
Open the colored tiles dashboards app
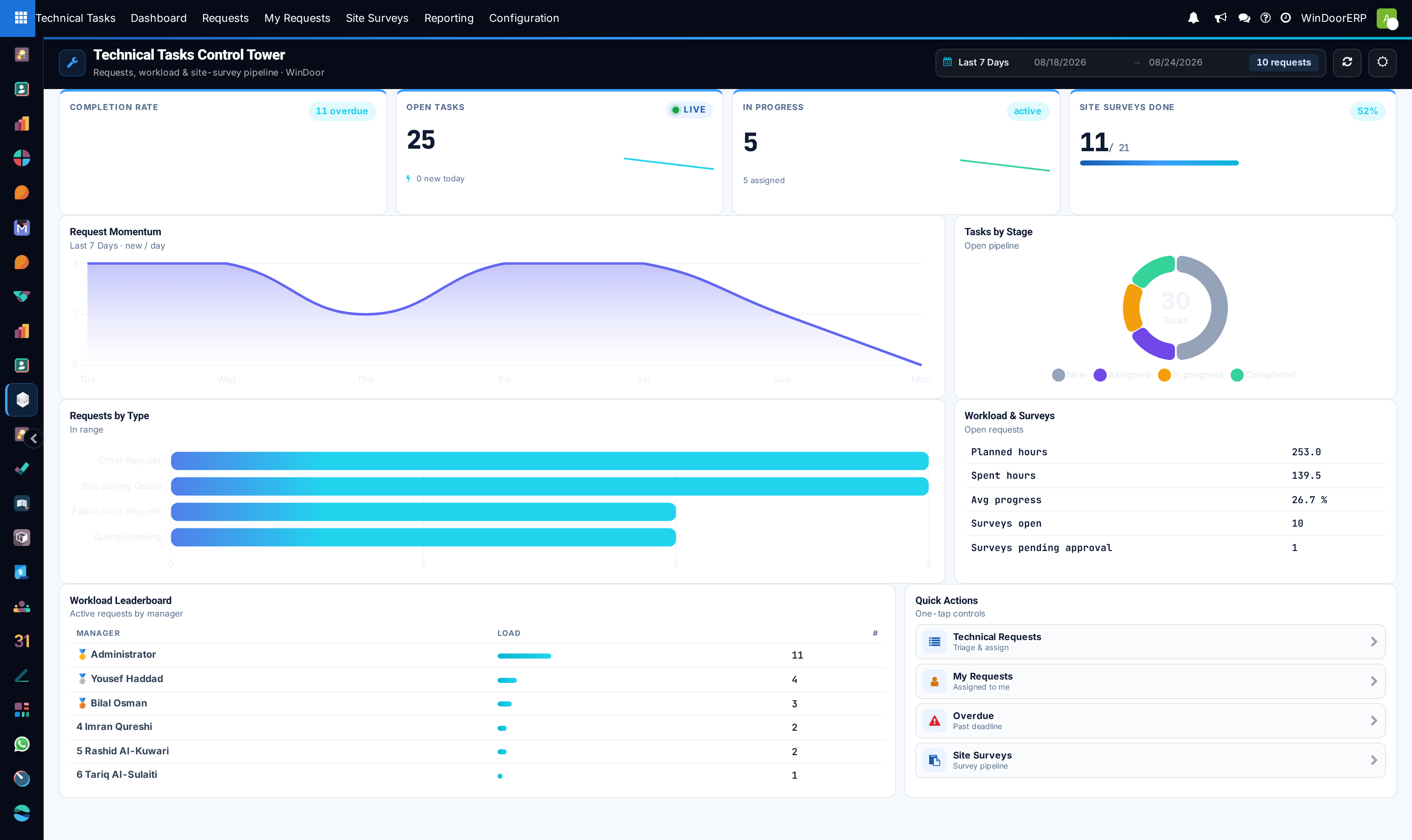(x=21, y=710)
